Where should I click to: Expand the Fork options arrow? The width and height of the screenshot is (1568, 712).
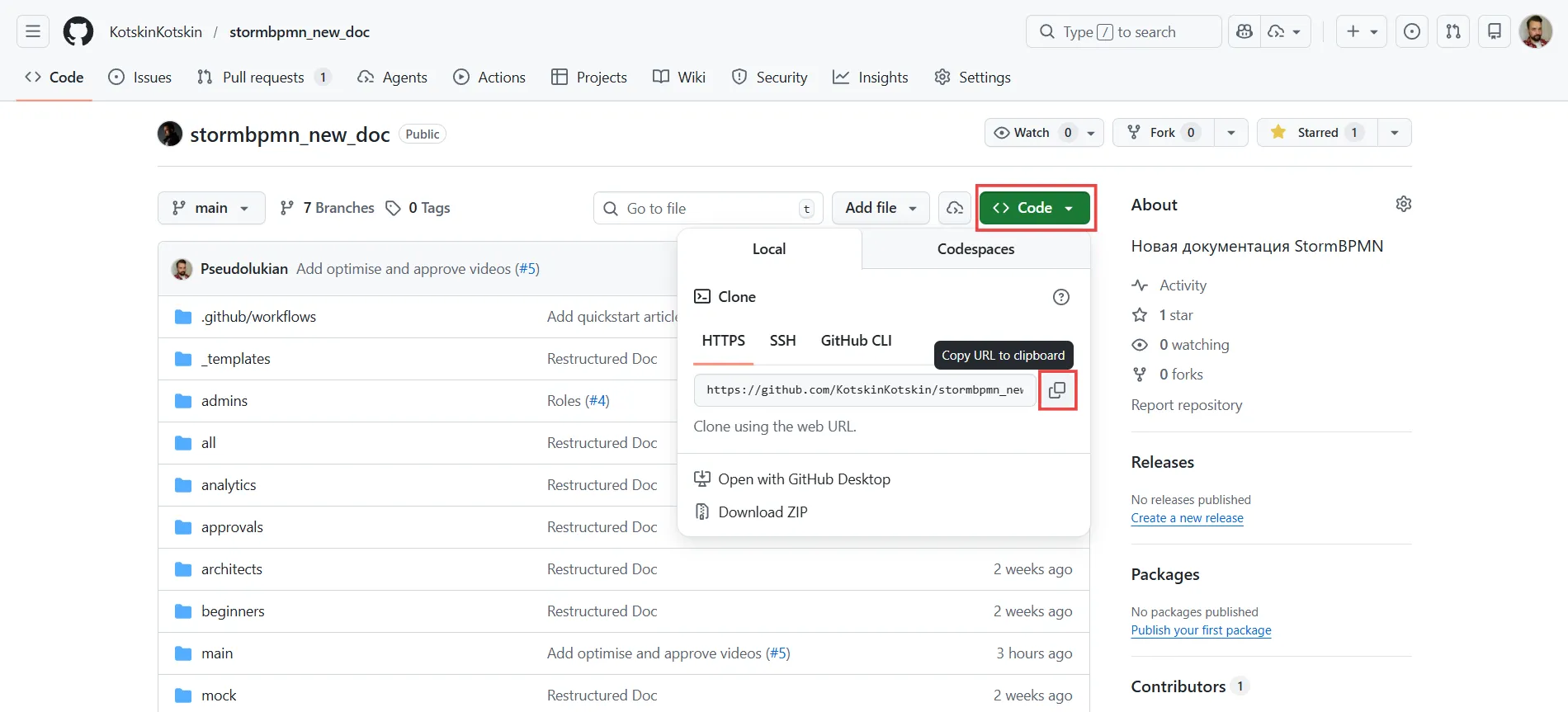(x=1230, y=133)
